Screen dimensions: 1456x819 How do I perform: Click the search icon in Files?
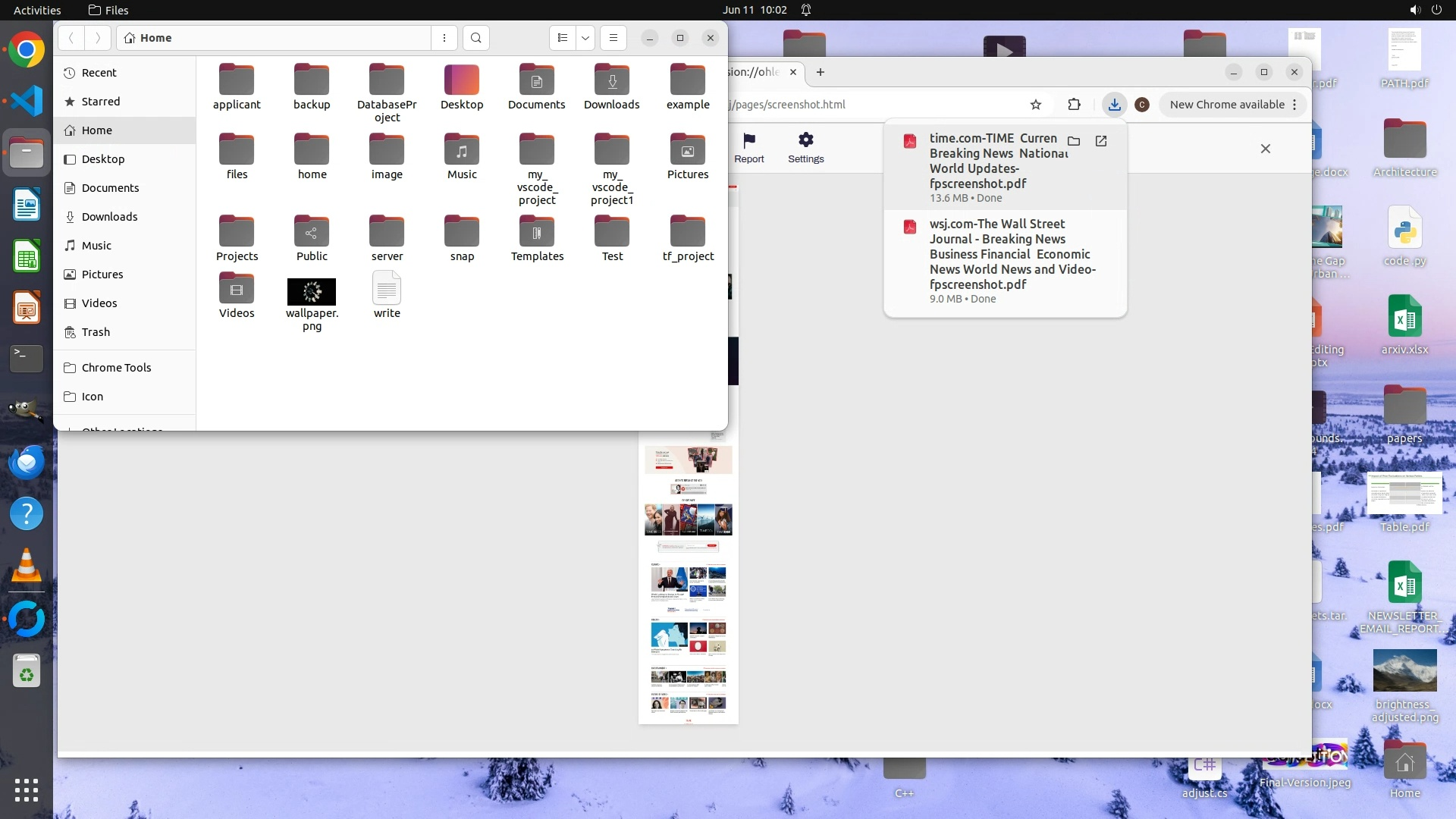pos(475,38)
